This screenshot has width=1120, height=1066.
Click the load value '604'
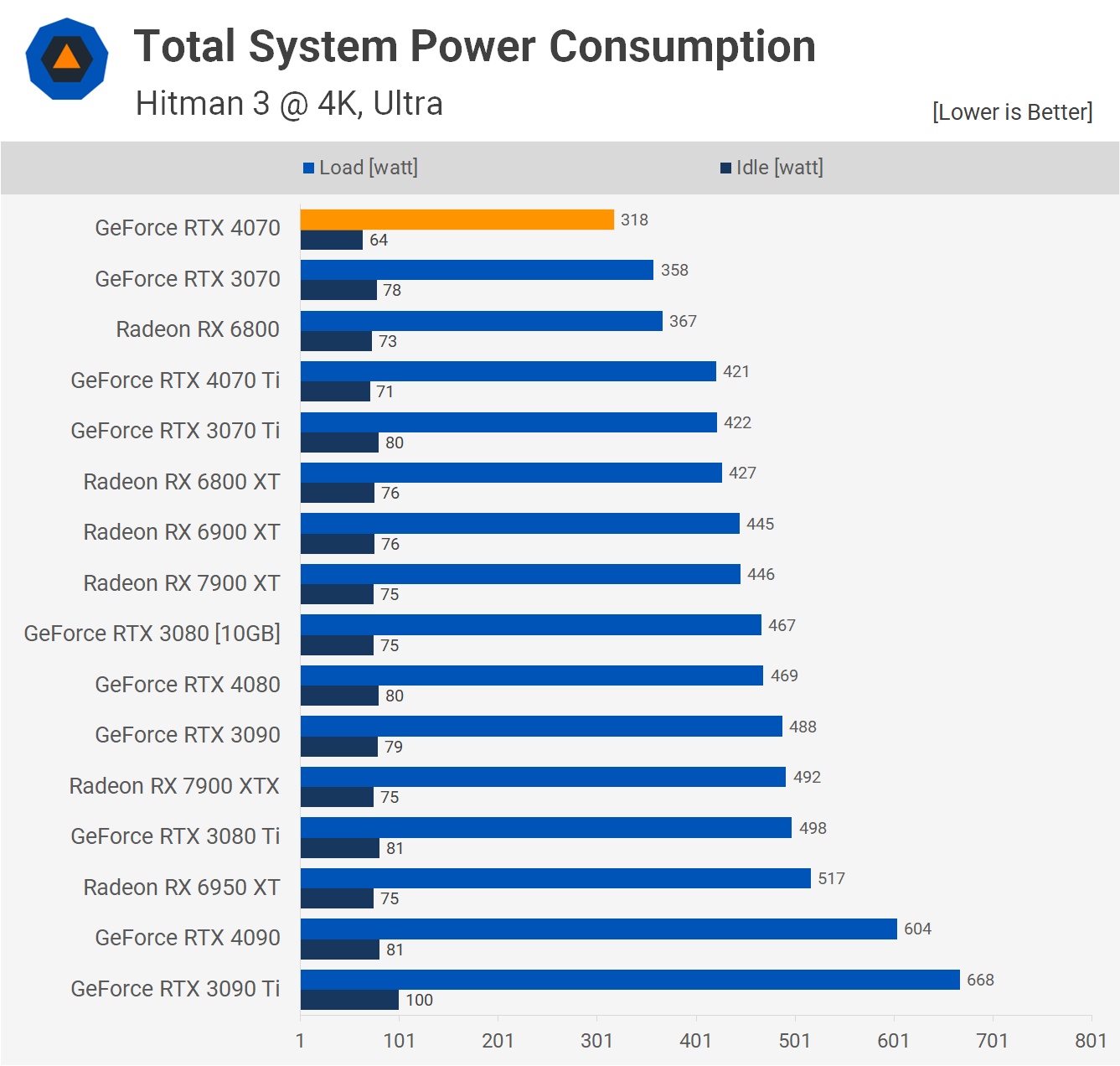917,929
